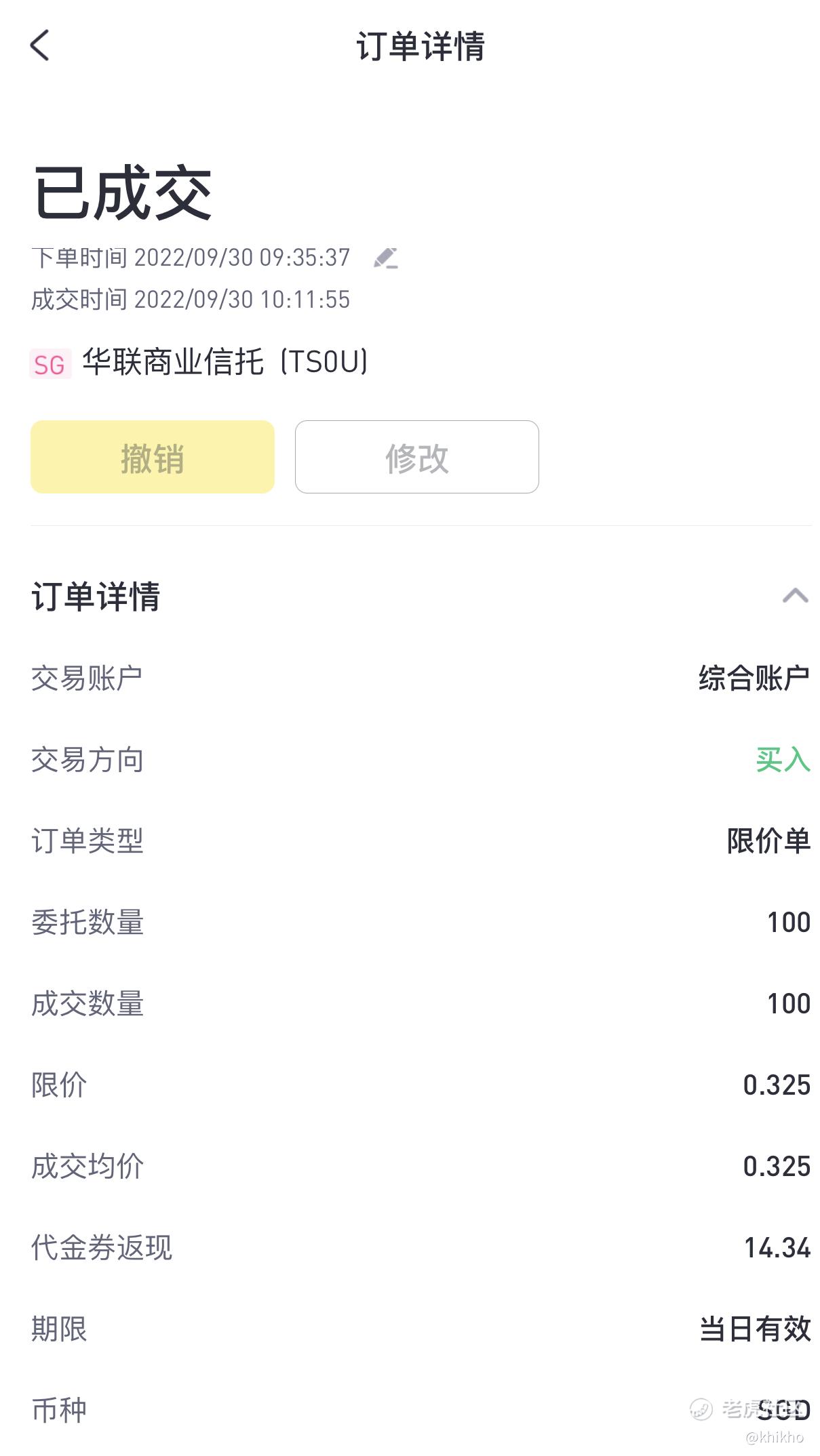This screenshot has width=820, height=1456.
Task: Click the 修改 modify button
Action: pos(417,457)
